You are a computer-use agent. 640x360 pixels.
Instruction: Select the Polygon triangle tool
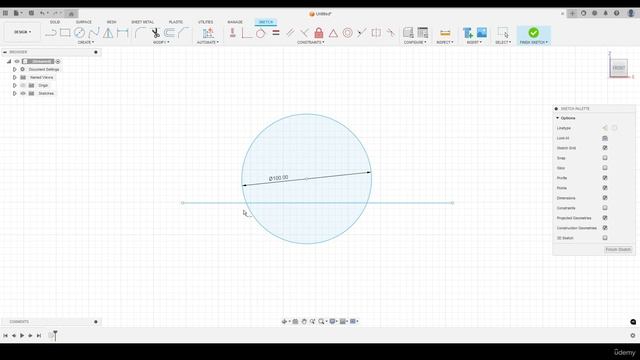point(108,33)
